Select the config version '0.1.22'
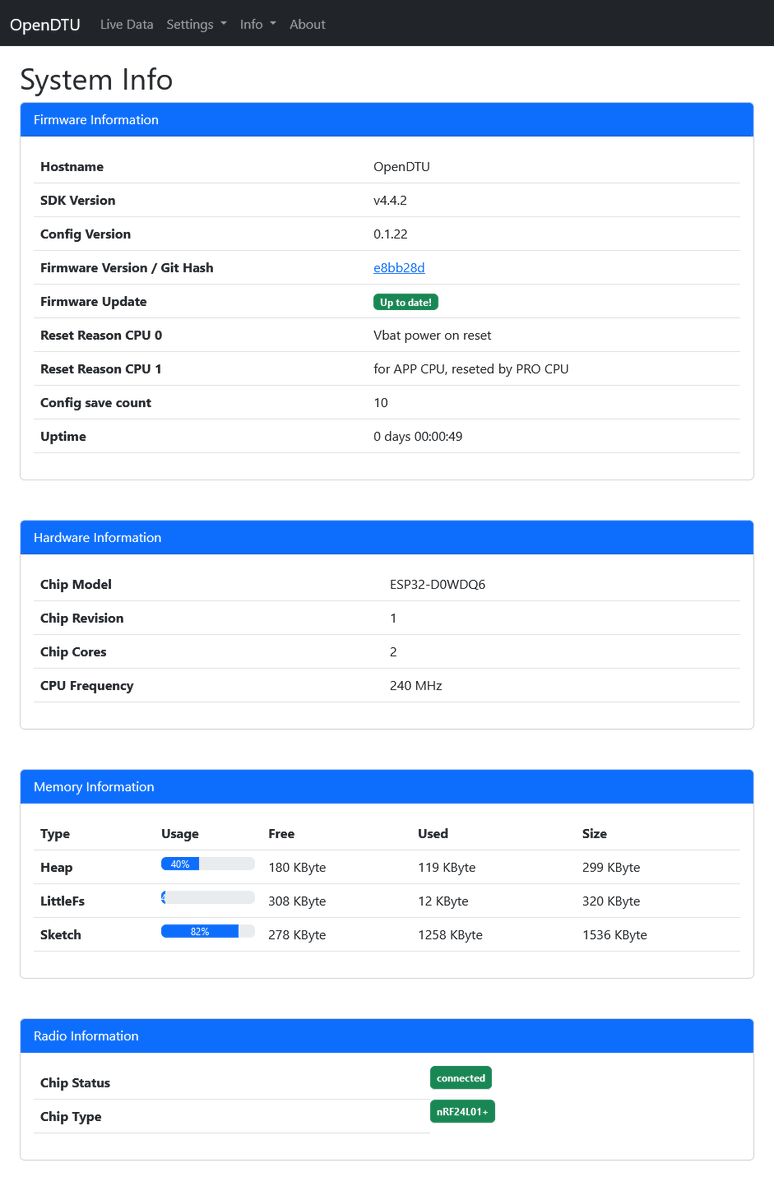774x1200 pixels. tap(390, 234)
